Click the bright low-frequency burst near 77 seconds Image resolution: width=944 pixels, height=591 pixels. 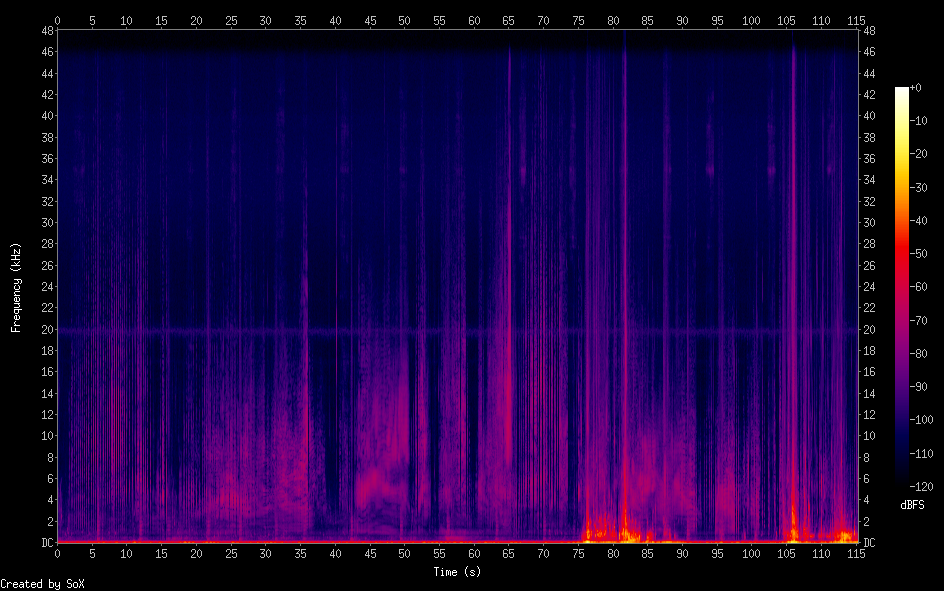click(590, 527)
